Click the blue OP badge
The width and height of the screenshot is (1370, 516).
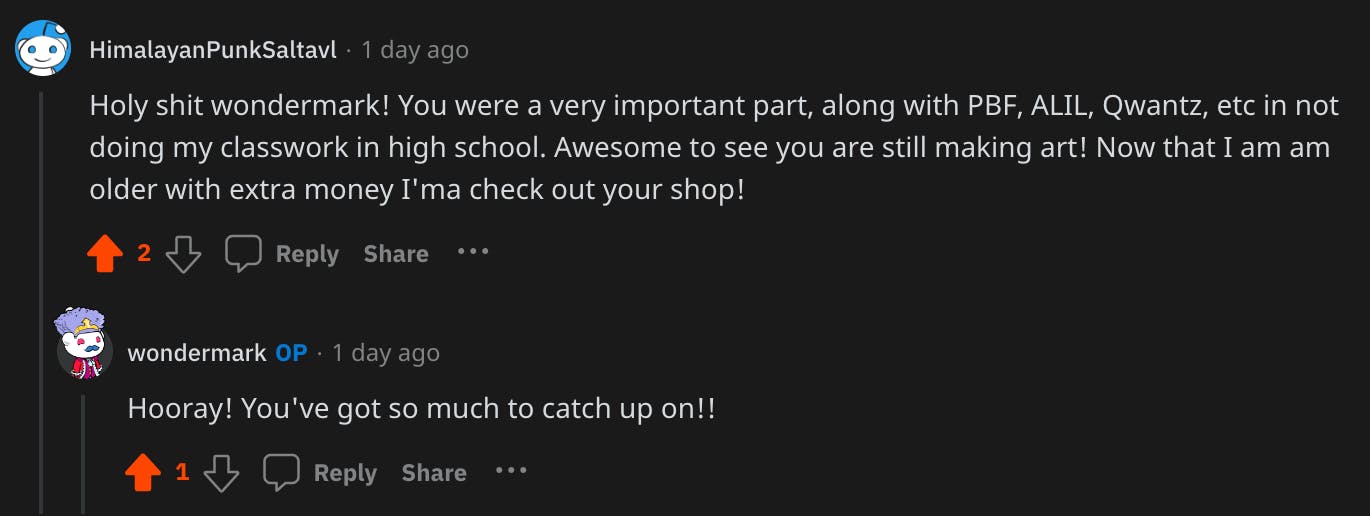click(291, 353)
